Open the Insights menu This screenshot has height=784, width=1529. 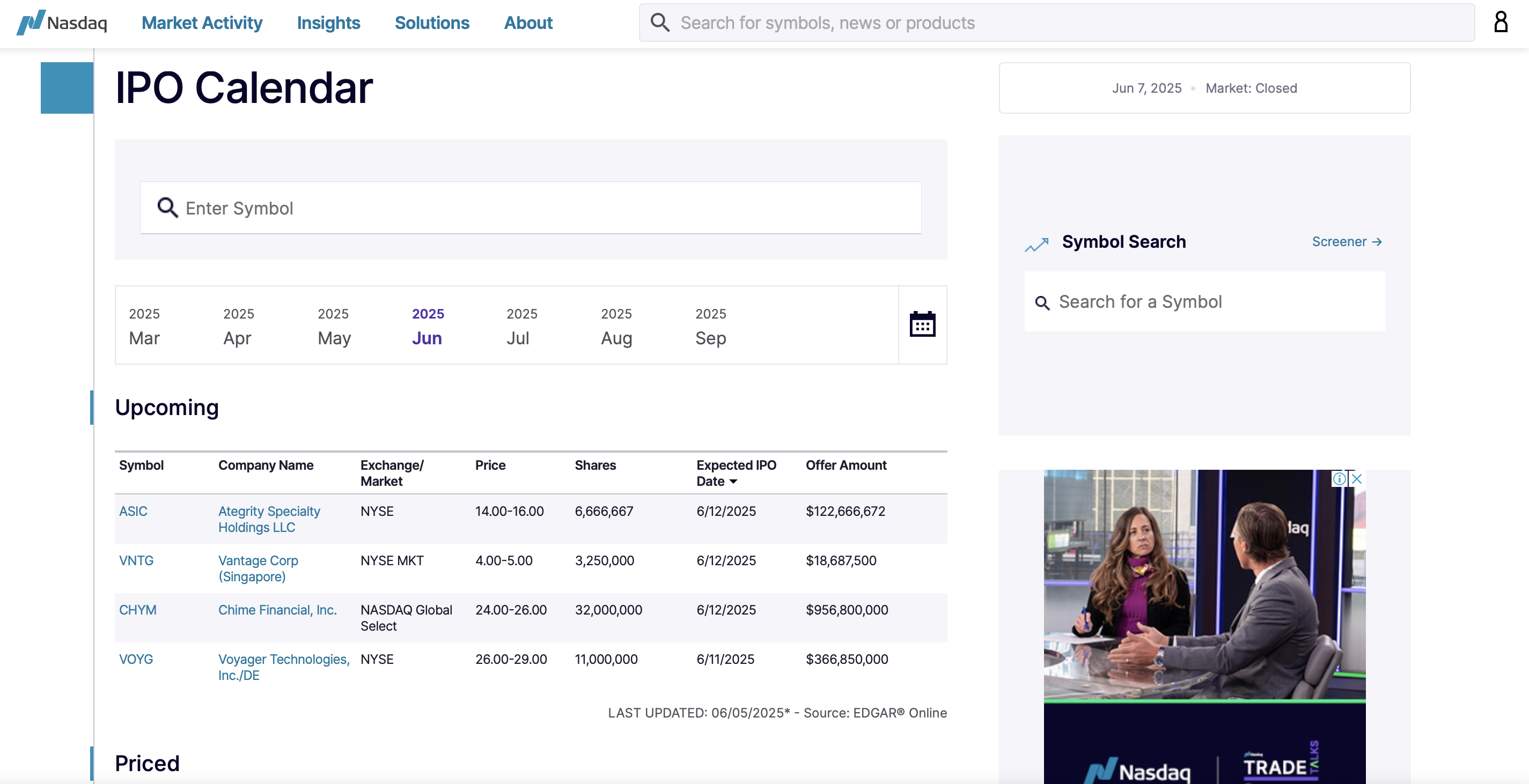coord(328,23)
